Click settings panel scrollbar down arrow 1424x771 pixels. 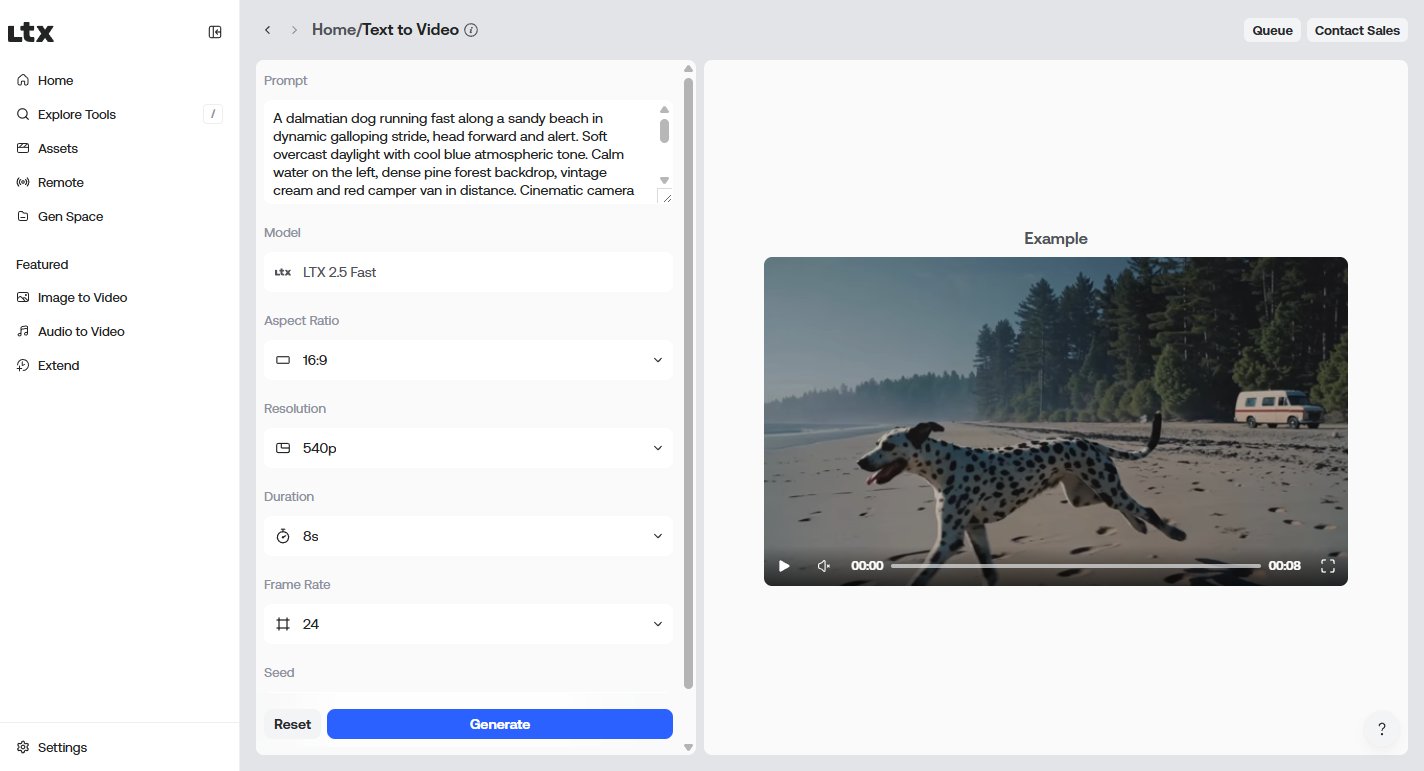click(688, 747)
